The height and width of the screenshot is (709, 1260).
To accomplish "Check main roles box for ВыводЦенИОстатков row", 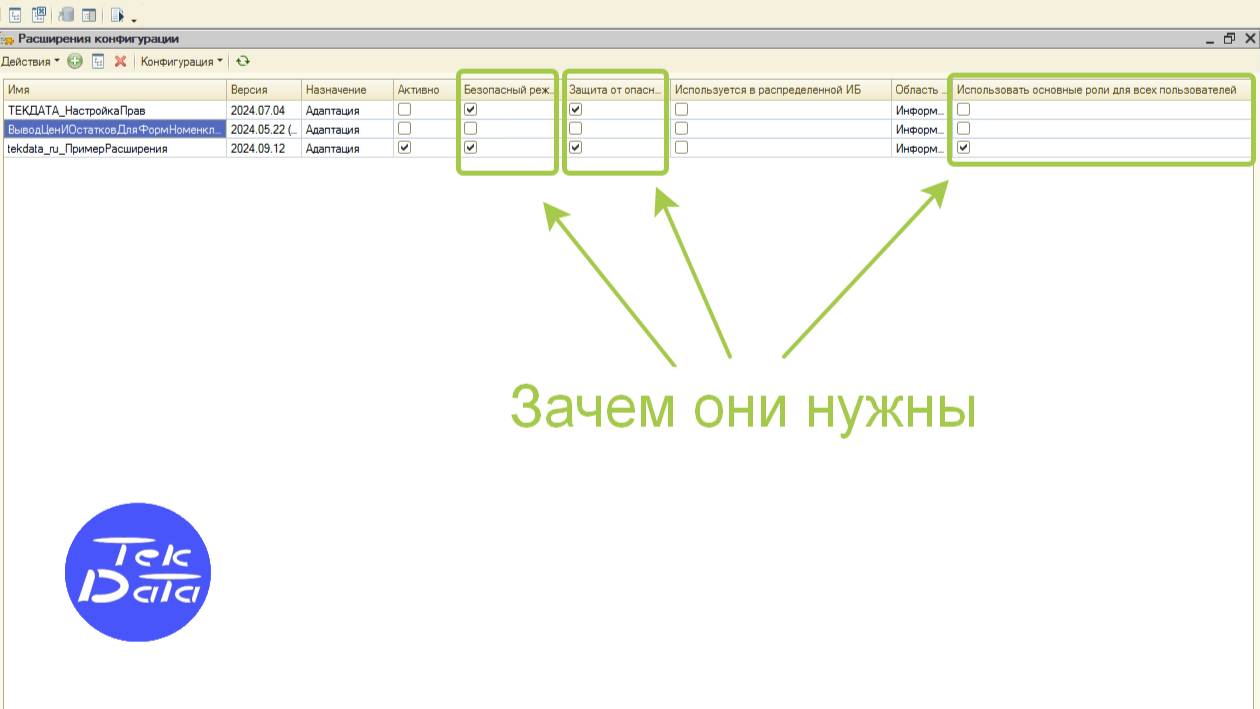I will pos(963,128).
